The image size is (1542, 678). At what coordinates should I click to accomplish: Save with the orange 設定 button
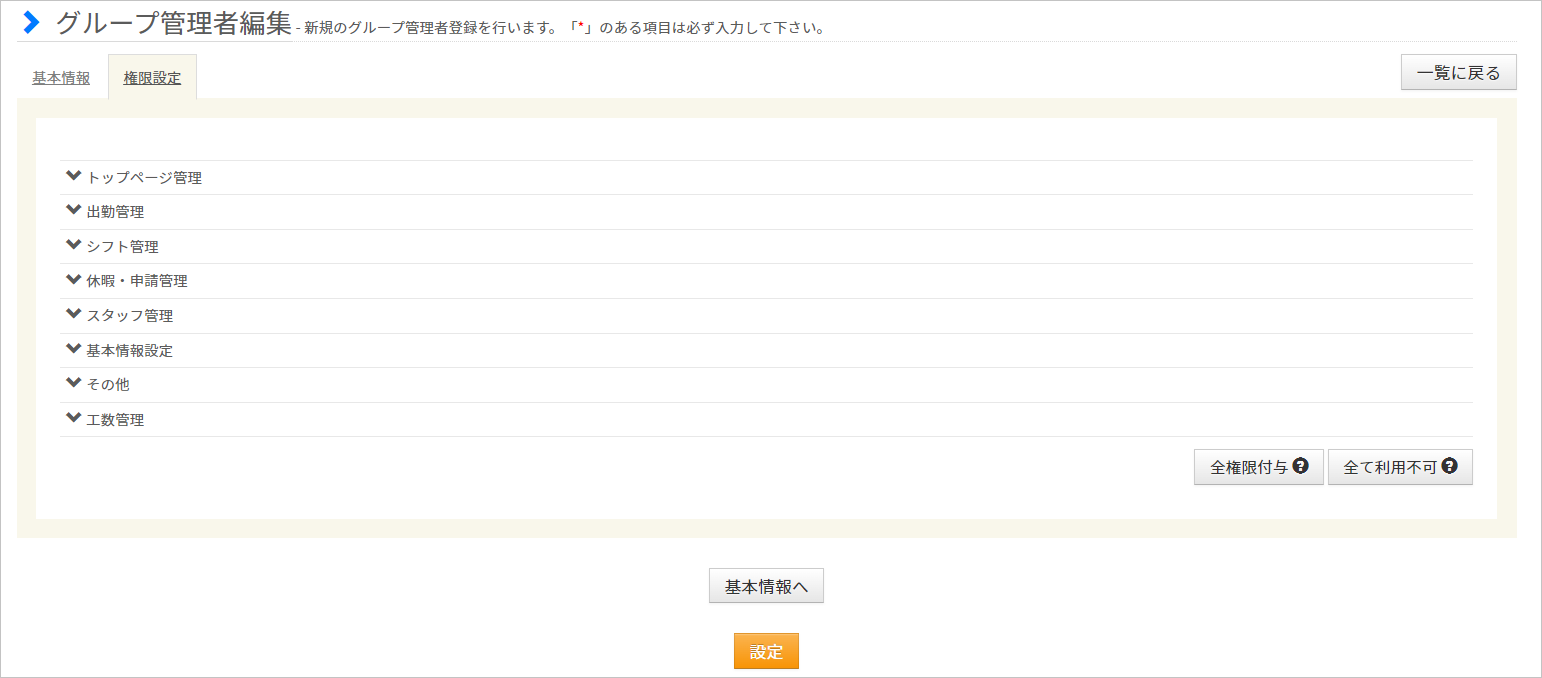click(x=766, y=651)
